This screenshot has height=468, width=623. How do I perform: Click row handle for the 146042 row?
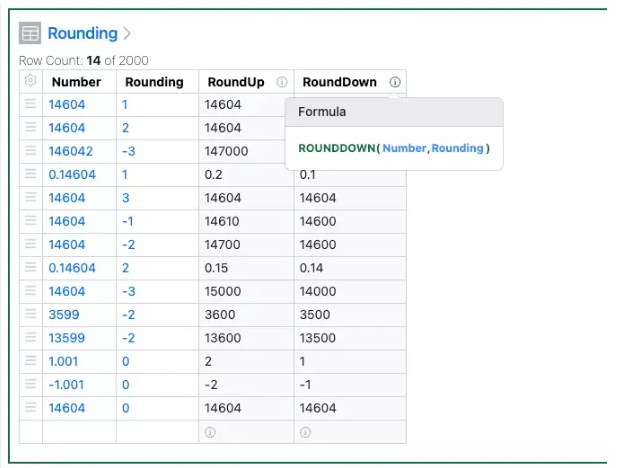click(31, 151)
